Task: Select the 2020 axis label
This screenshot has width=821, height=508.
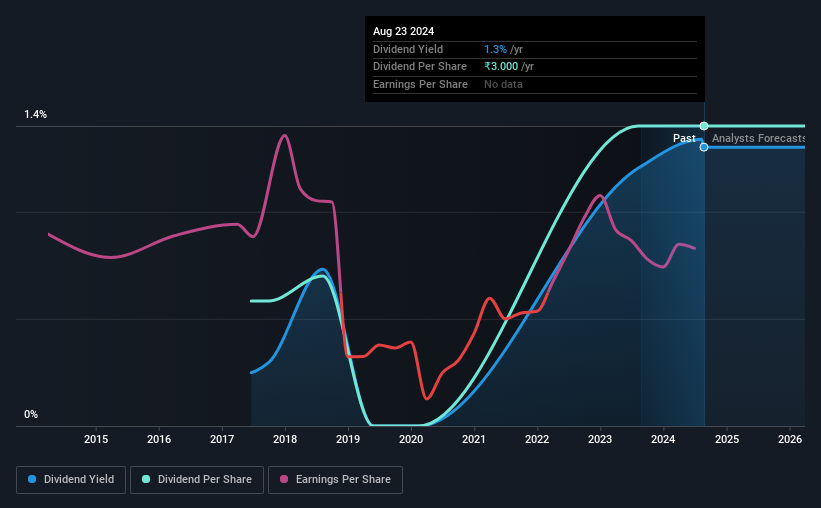Action: [411, 439]
